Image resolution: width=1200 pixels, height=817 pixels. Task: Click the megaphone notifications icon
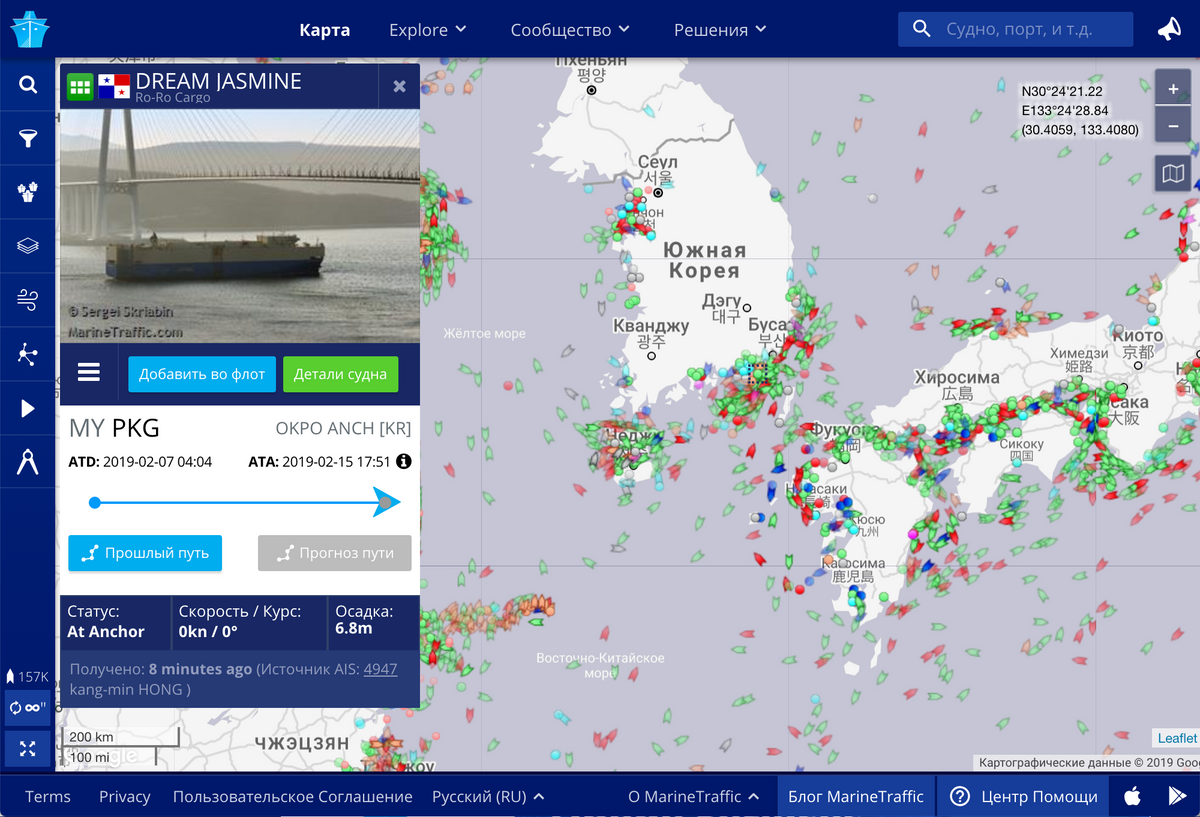[x=1168, y=30]
